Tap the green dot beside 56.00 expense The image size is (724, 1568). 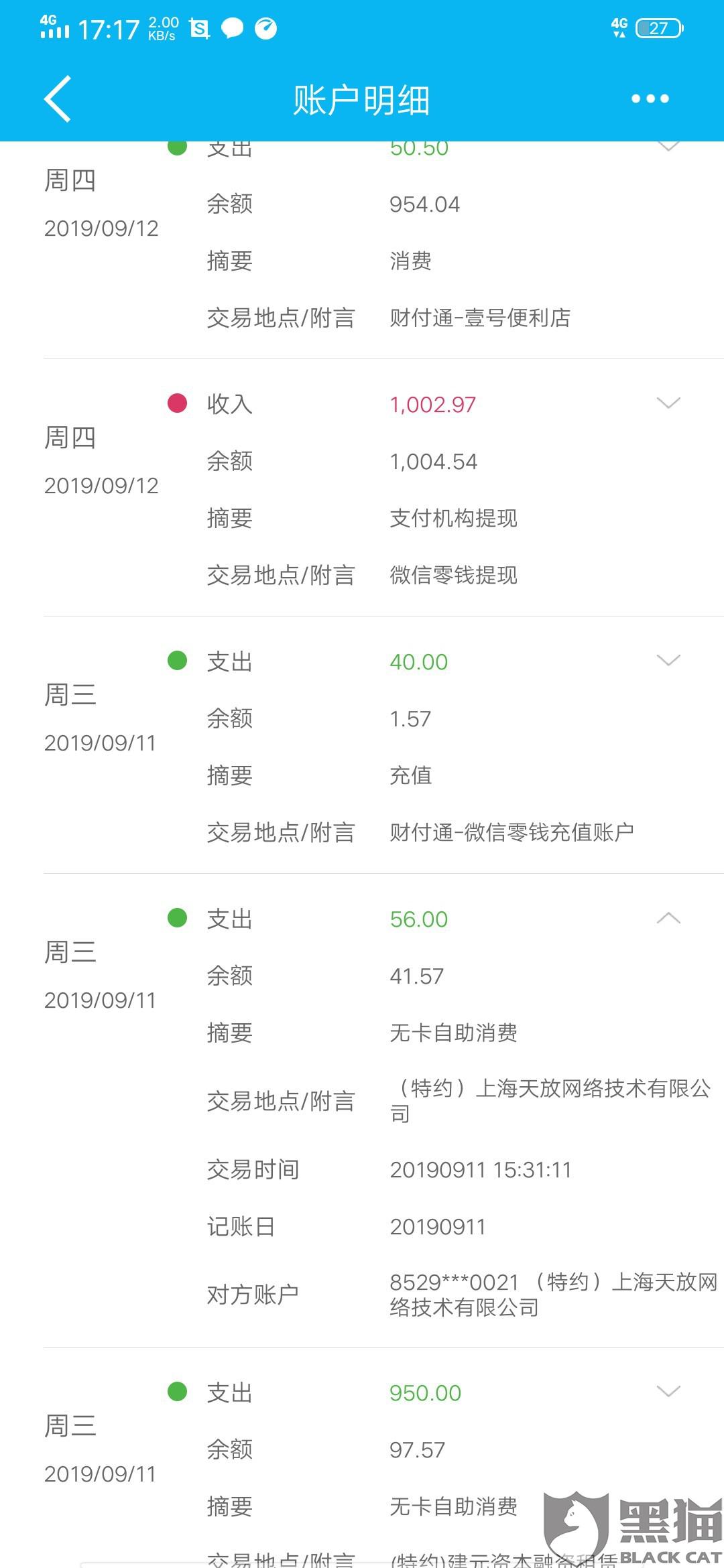pyautogui.click(x=177, y=917)
